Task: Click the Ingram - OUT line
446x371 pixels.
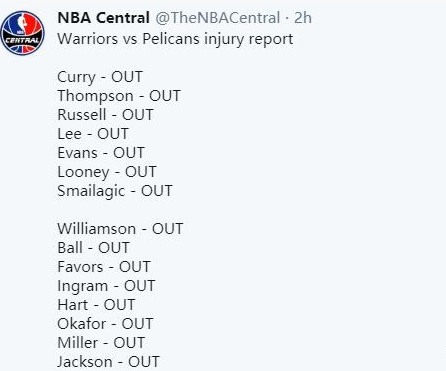Action: click(x=106, y=286)
